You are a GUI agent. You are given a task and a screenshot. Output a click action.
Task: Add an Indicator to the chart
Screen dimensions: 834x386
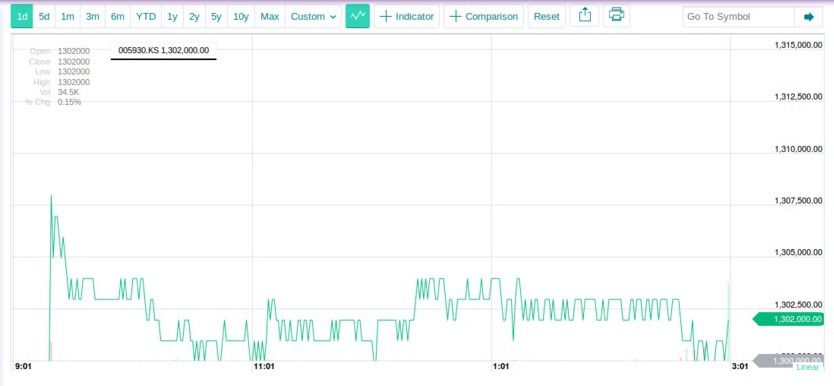(407, 16)
